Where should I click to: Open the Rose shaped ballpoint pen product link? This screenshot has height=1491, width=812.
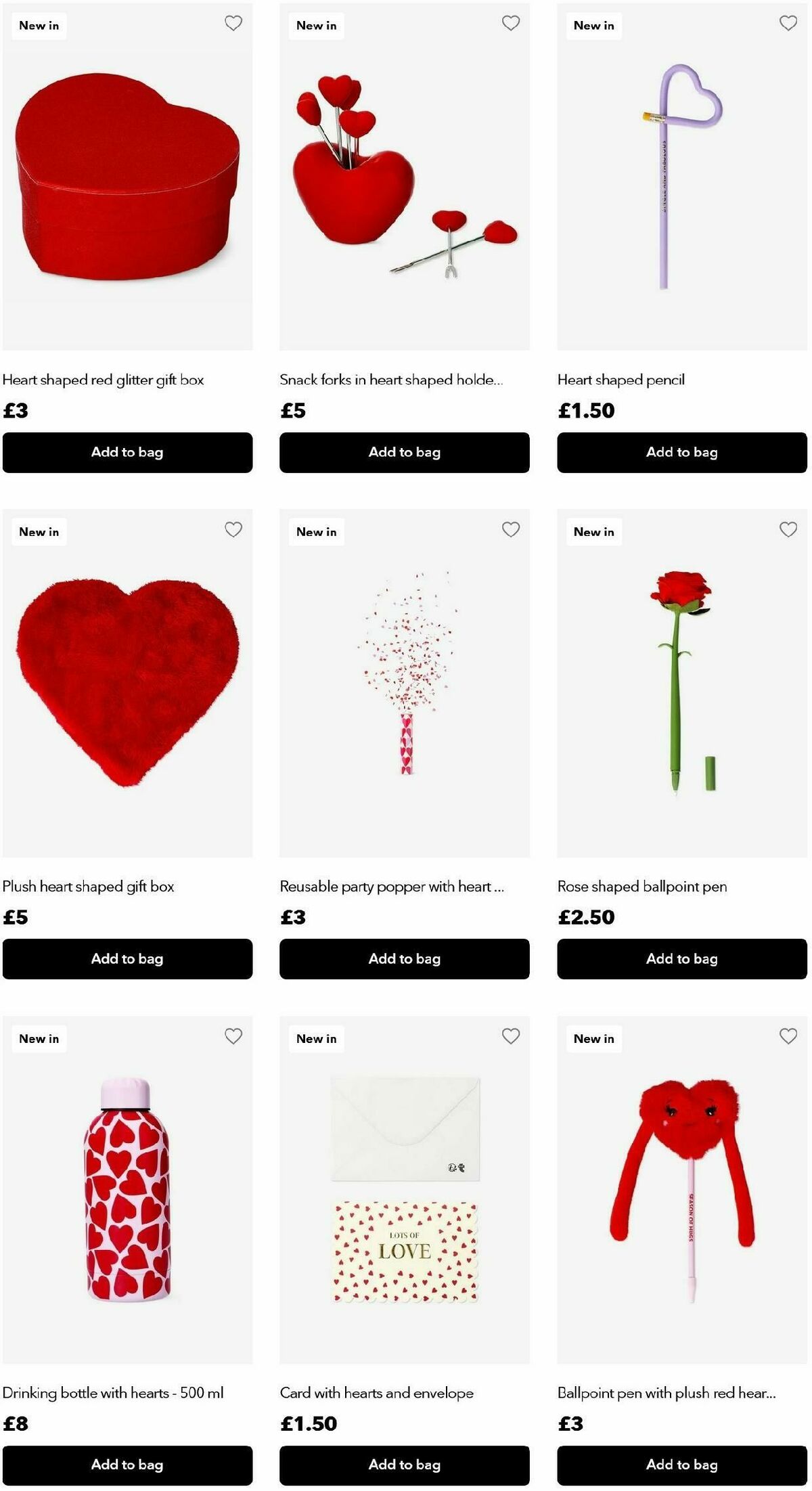pyautogui.click(x=642, y=886)
